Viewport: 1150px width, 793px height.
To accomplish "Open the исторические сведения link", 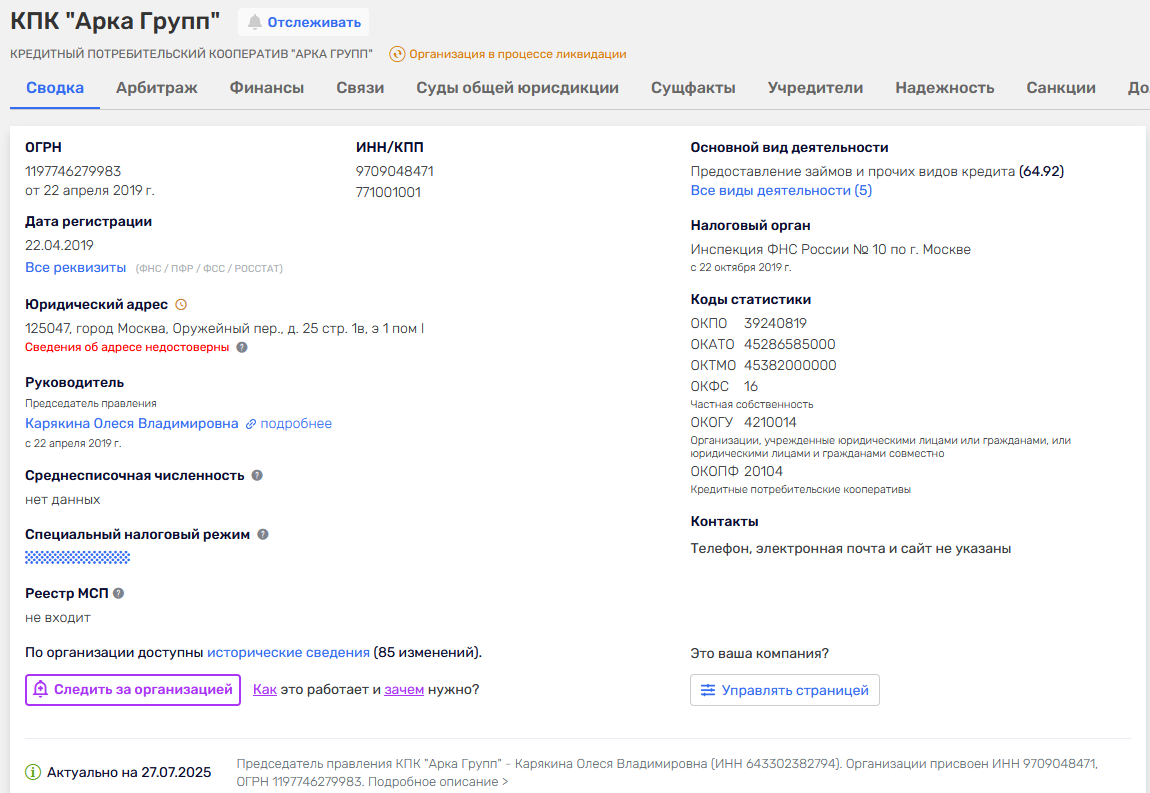I will pos(288,652).
